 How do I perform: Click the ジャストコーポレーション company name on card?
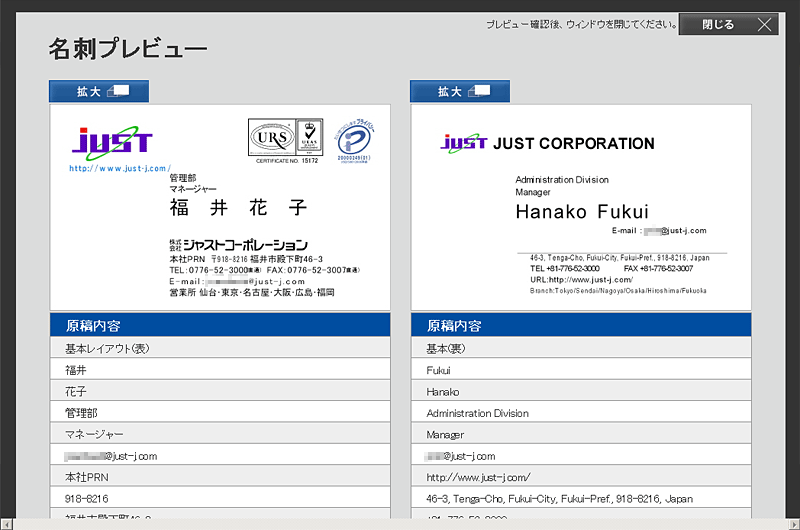tap(239, 245)
